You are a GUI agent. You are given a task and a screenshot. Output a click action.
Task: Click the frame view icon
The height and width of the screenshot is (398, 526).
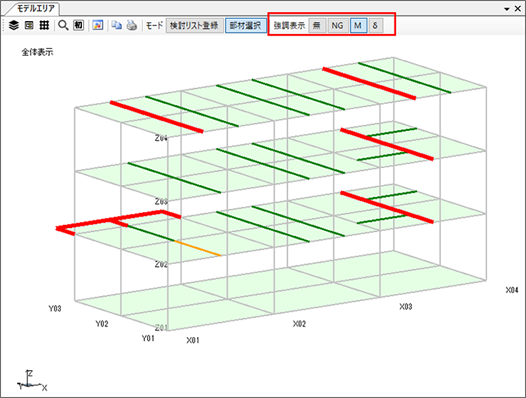[x=29, y=25]
